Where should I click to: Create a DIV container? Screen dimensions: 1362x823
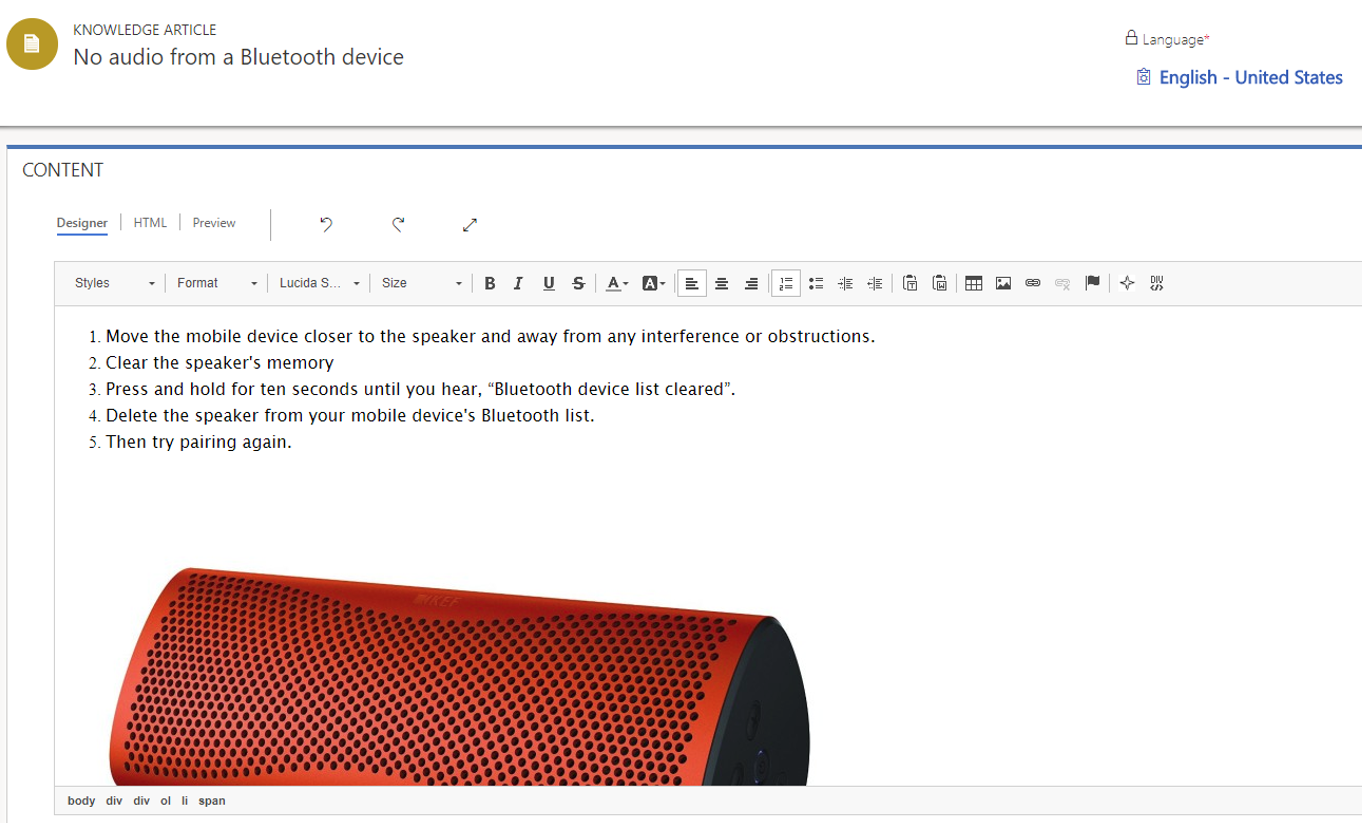1157,284
